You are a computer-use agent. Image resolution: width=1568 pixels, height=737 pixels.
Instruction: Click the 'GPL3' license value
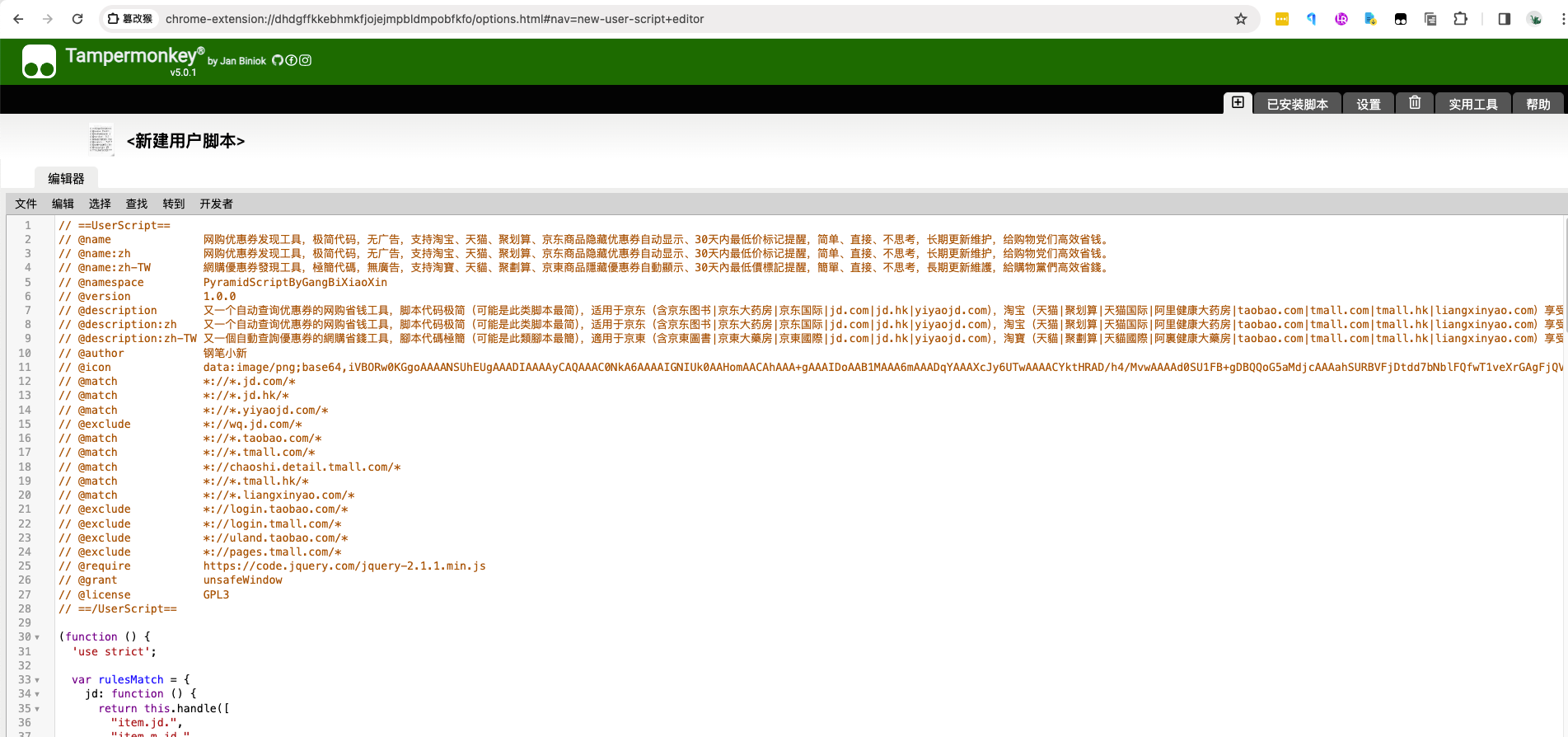(217, 594)
